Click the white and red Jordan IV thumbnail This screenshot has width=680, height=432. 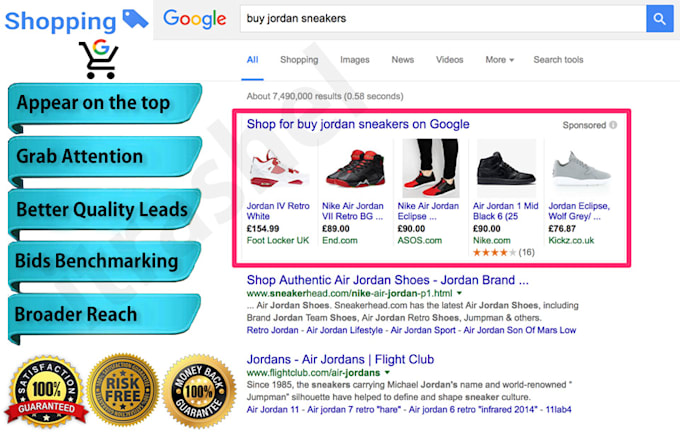[278, 168]
